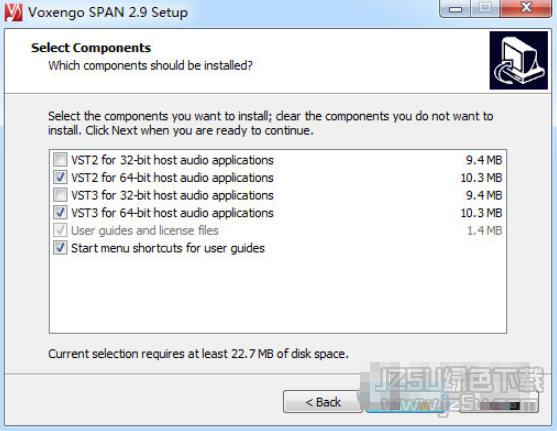
Task: Click grayed User guides and license checkbox
Action: (60, 230)
